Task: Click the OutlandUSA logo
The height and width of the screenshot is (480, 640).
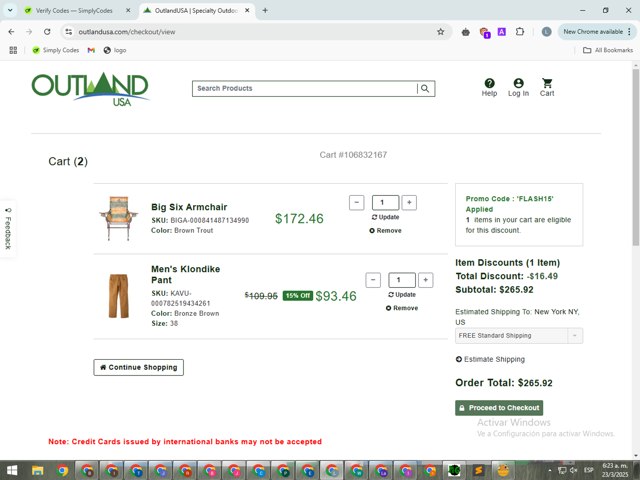Action: (x=90, y=89)
